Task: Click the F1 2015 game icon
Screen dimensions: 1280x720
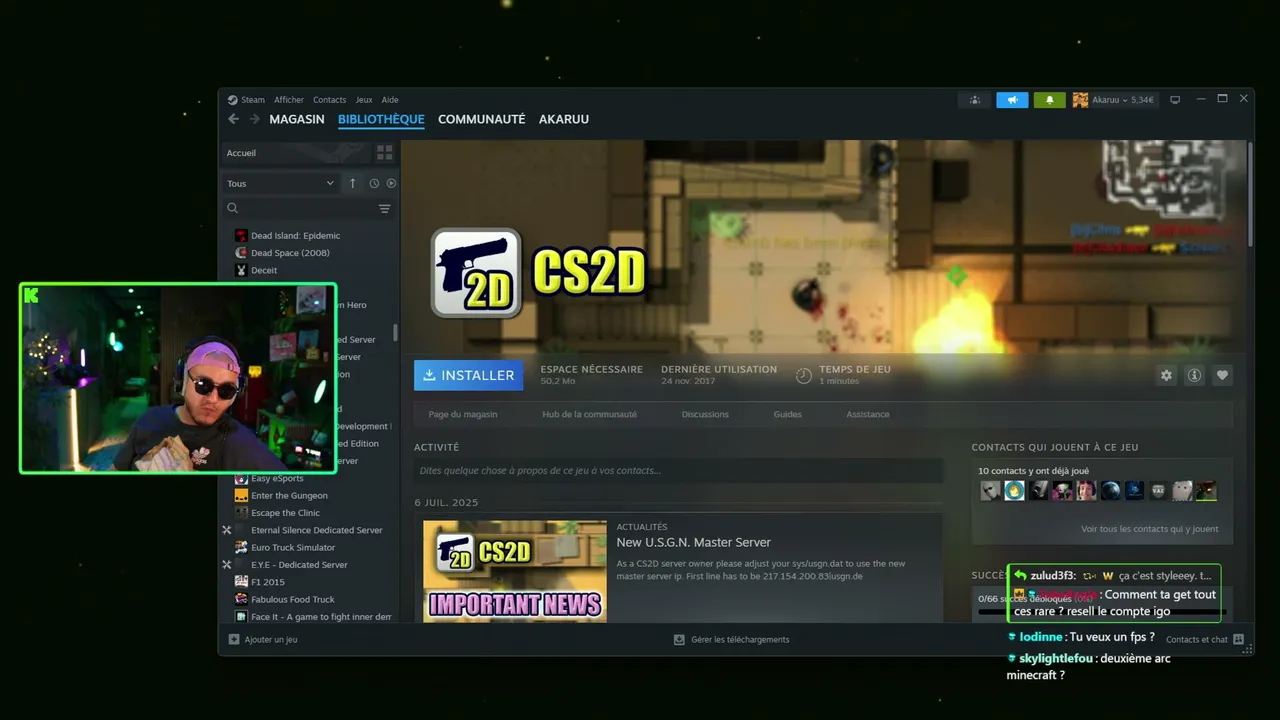Action: pyautogui.click(x=241, y=582)
